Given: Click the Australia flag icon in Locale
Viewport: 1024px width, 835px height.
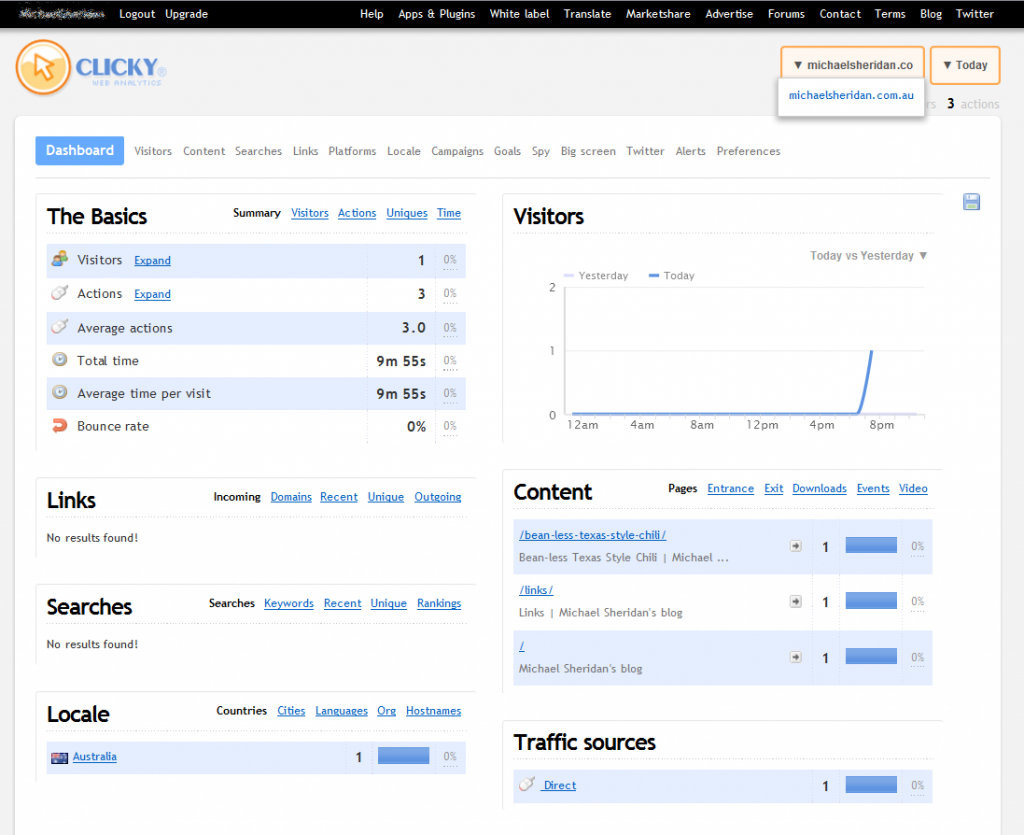Looking at the screenshot, I should 59,757.
